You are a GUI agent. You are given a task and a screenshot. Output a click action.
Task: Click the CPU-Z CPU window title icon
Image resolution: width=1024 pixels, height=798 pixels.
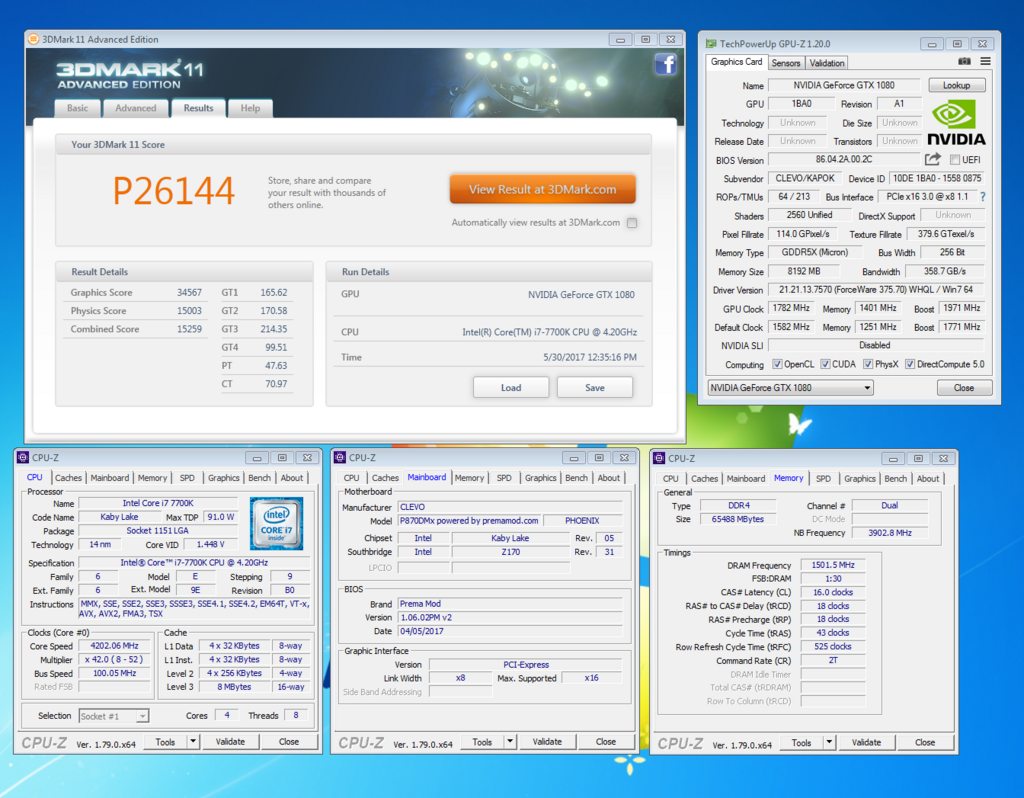pos(23,458)
